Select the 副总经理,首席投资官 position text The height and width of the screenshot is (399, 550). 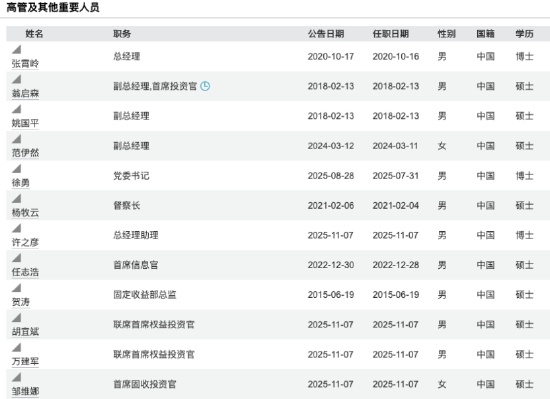pyautogui.click(x=155, y=86)
